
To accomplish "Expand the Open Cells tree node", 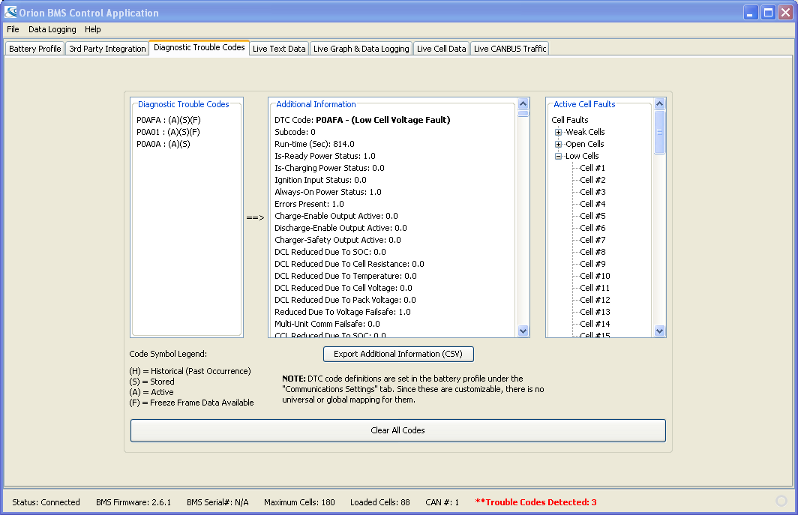I will pos(558,144).
